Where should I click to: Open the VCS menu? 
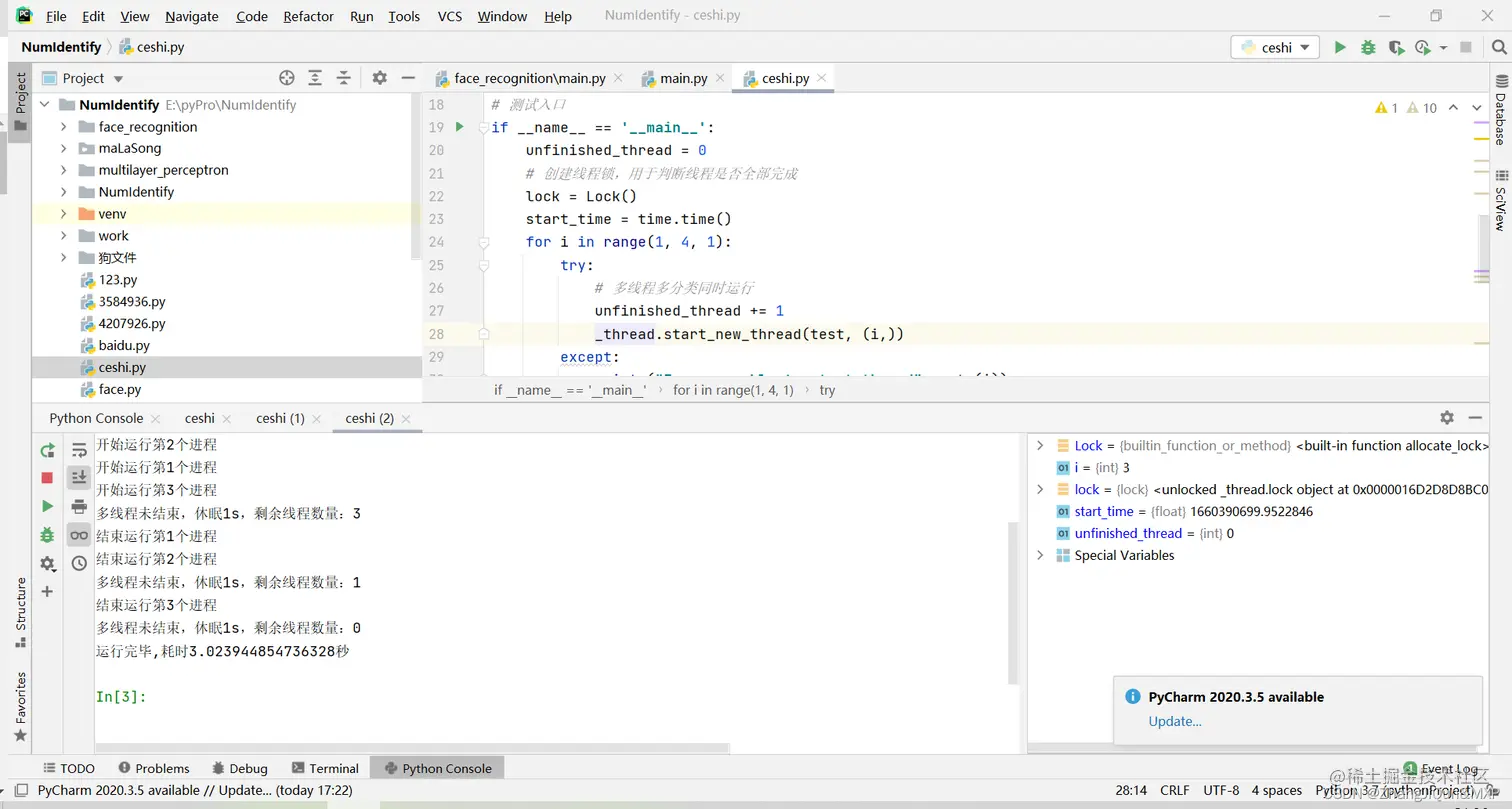[x=449, y=16]
